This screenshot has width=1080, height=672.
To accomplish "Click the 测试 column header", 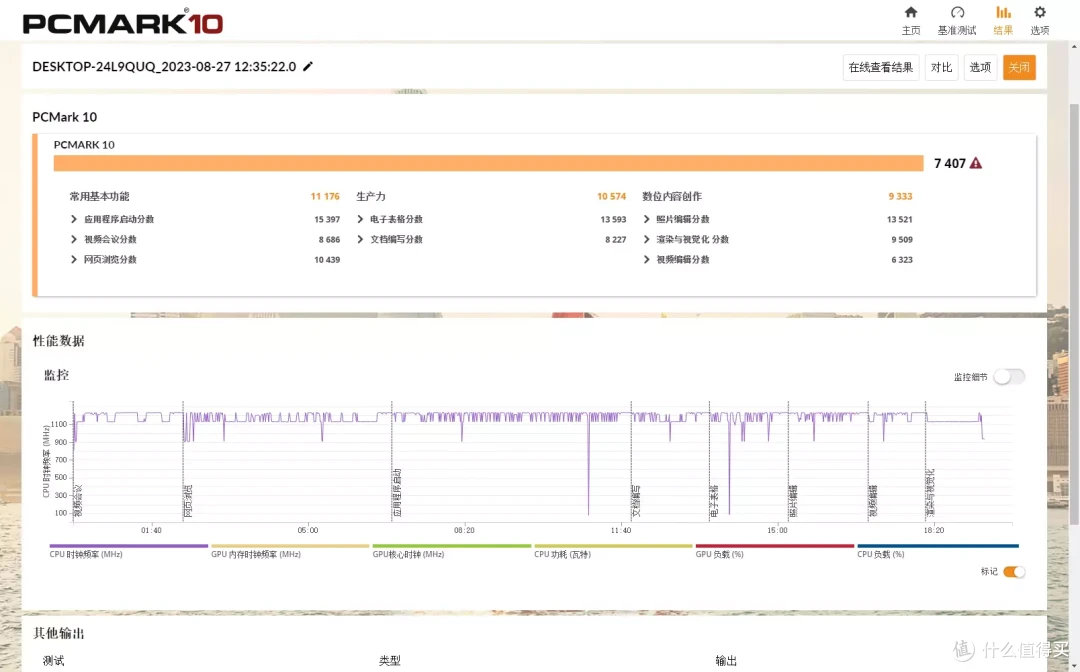I will click(x=53, y=661).
